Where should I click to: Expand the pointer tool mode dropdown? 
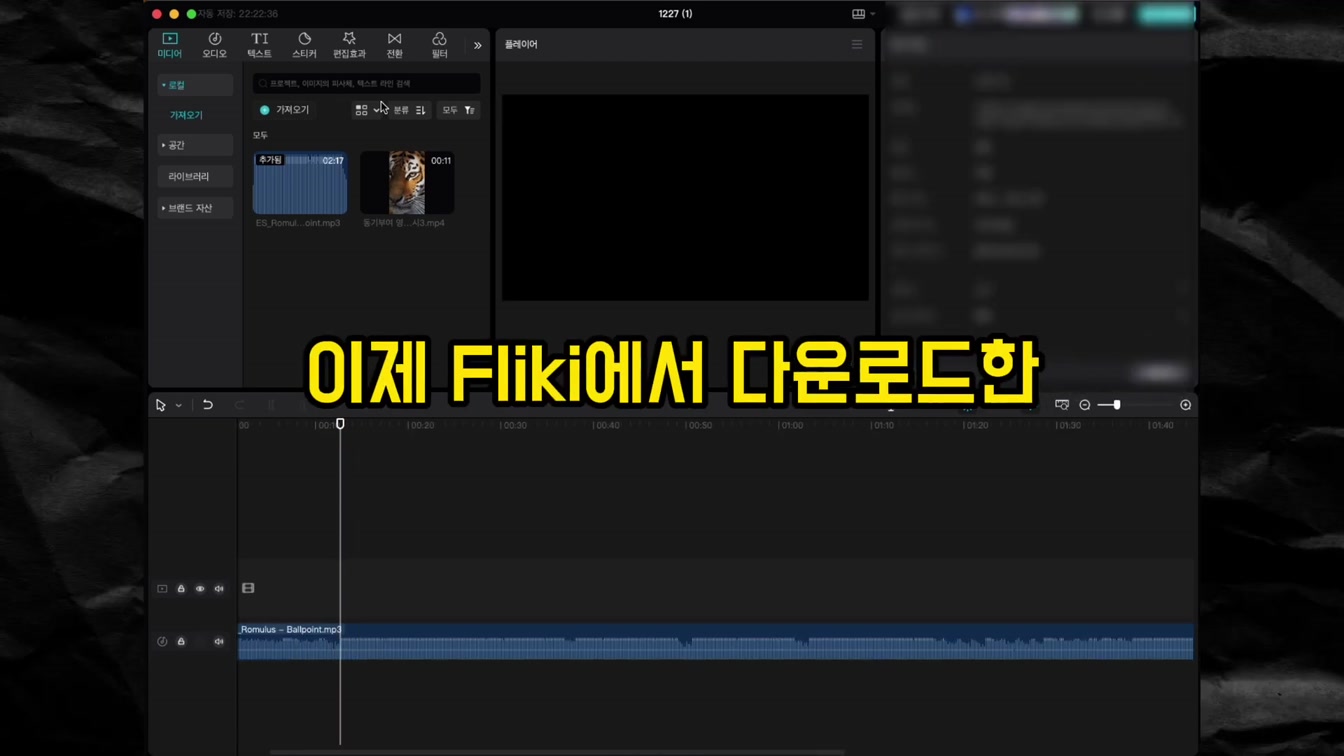(x=179, y=405)
